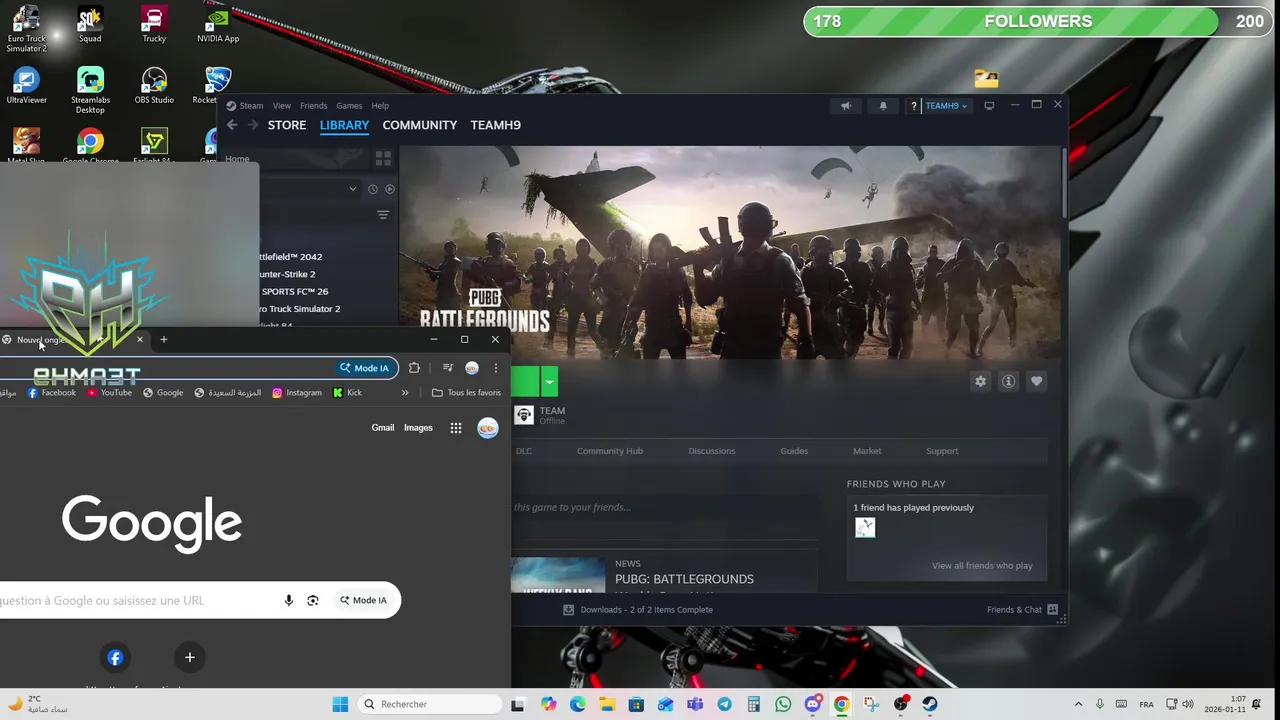Open PUBG Guides link
This screenshot has width=1280, height=720.
point(794,451)
